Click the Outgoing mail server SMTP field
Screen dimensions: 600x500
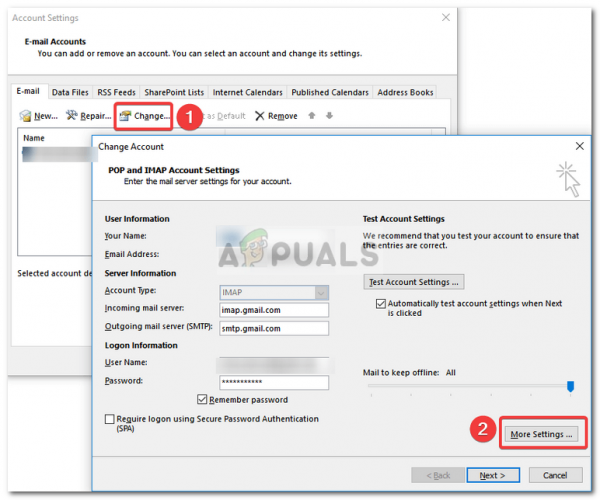pos(274,329)
